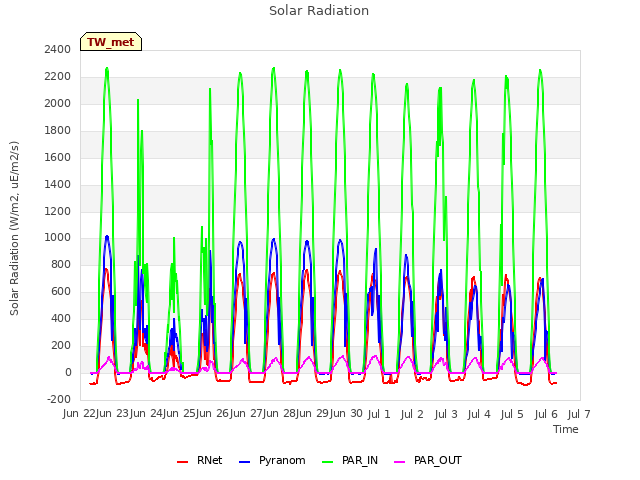Click the 2200 y-axis tick label
This screenshot has width=640, height=480.
pyautogui.click(x=58, y=76)
